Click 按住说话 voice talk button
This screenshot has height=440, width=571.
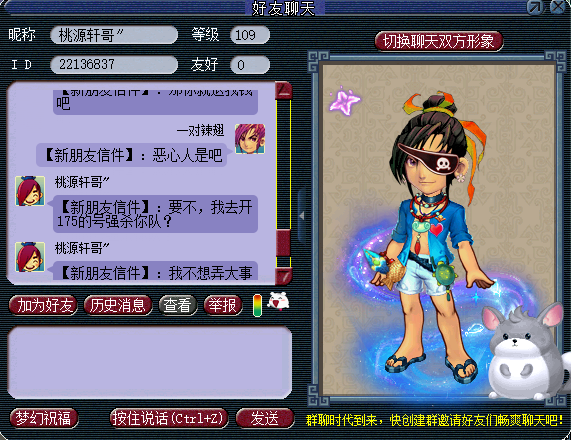coord(168,418)
